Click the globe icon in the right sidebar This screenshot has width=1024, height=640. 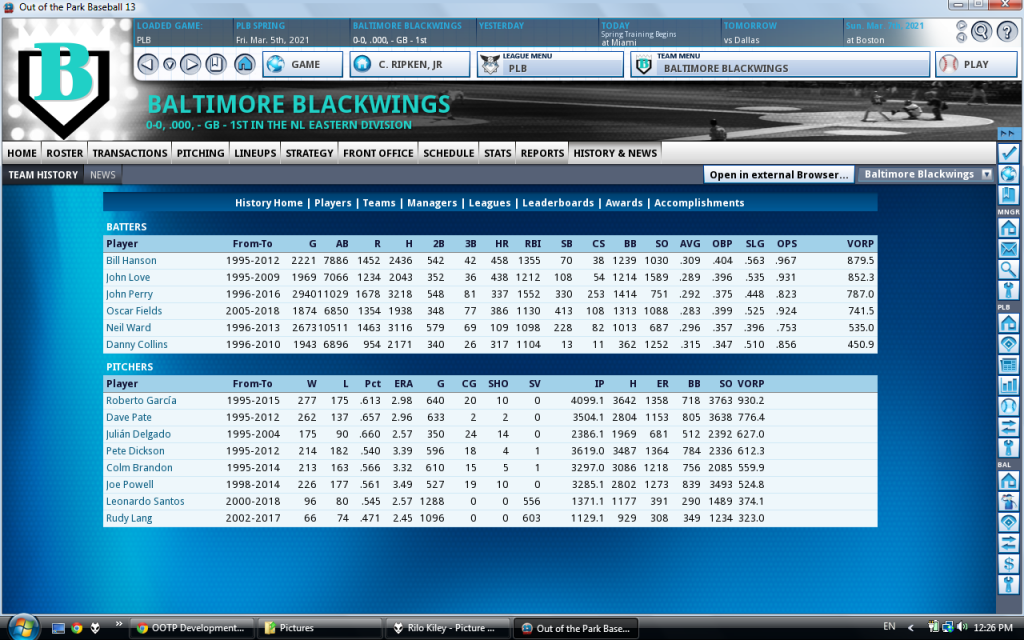[x=1009, y=173]
